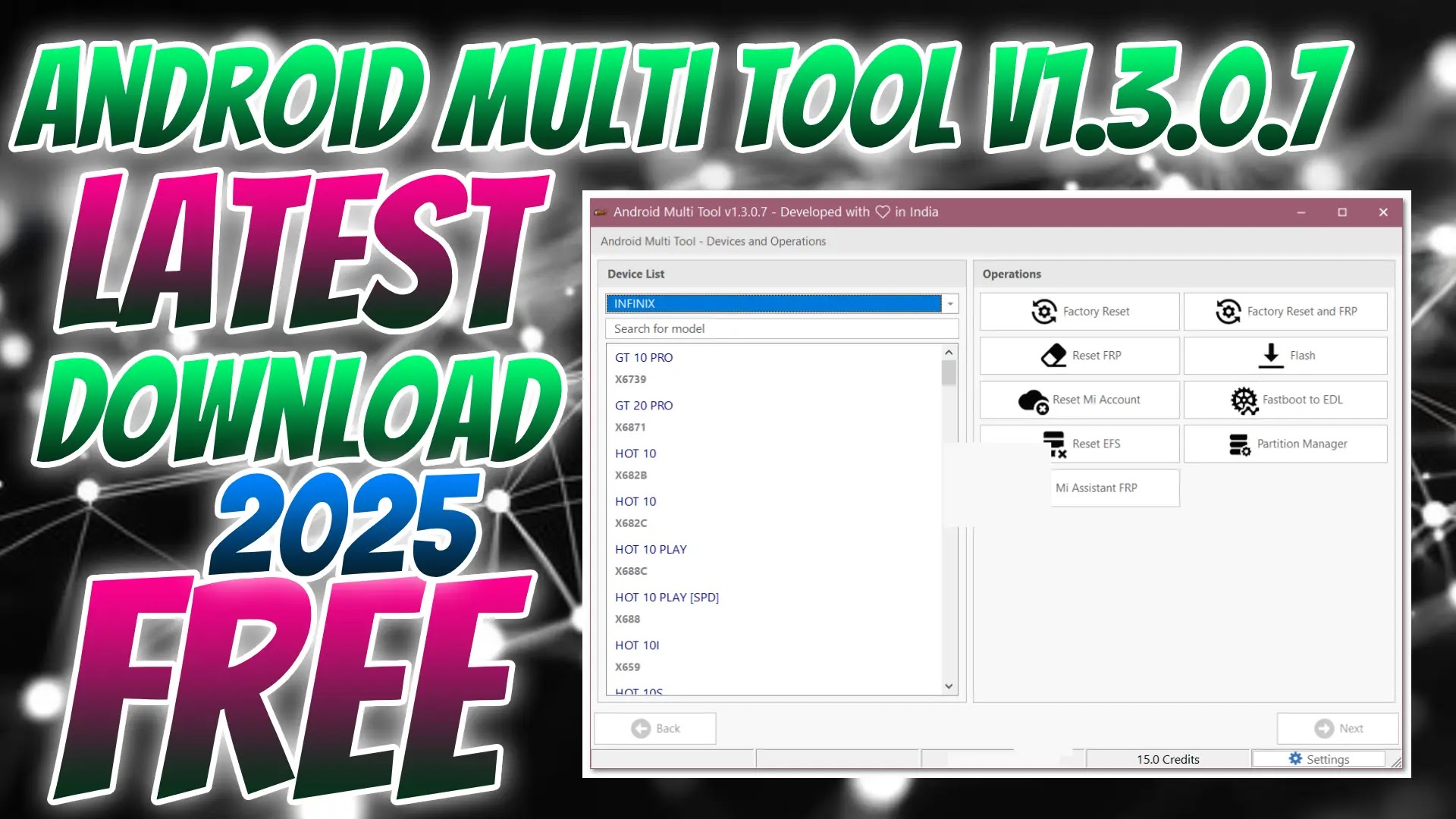Click the Factory Reset gear icon
The width and height of the screenshot is (1456, 819).
click(1043, 312)
